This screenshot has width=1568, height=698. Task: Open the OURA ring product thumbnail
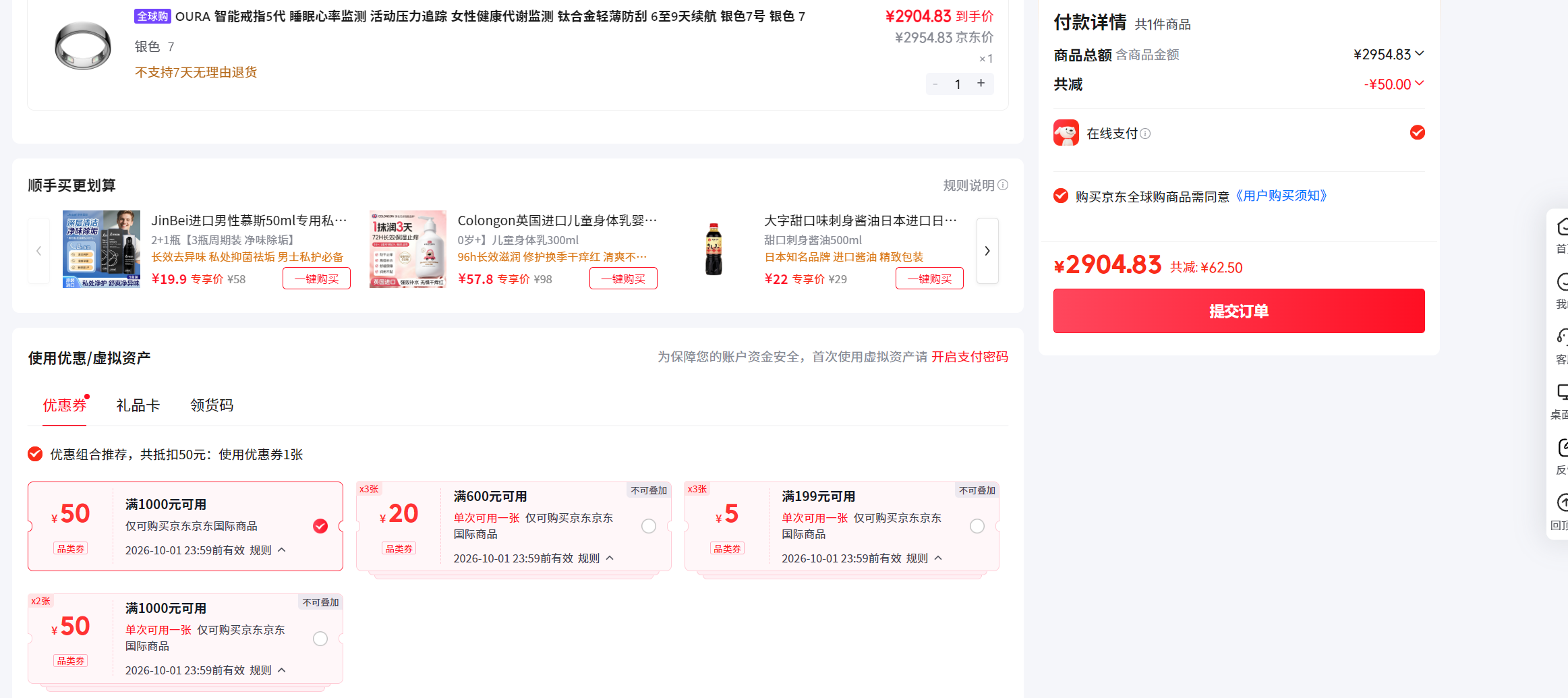tap(83, 45)
